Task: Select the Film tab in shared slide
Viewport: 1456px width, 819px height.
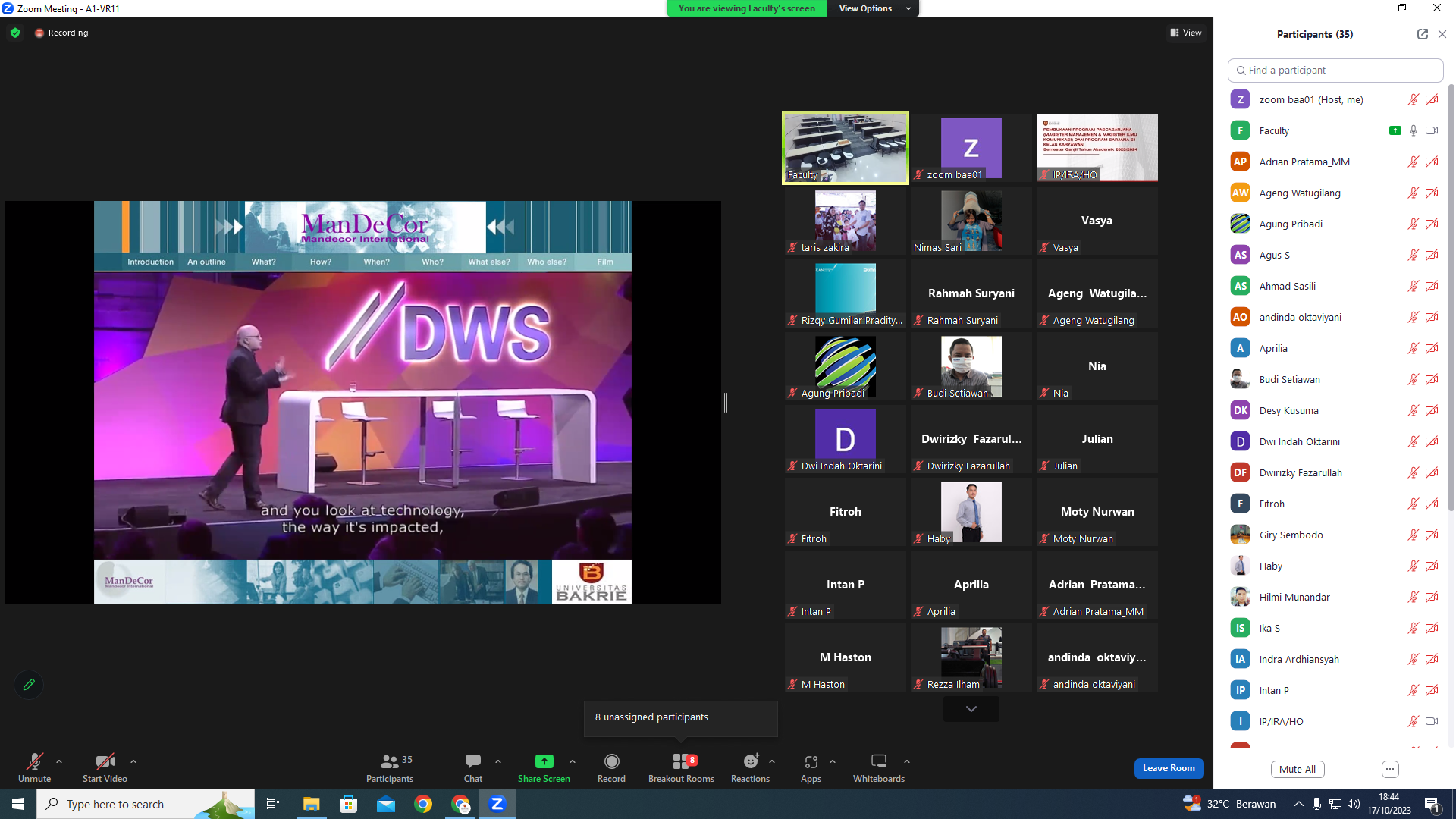Action: pos(604,262)
